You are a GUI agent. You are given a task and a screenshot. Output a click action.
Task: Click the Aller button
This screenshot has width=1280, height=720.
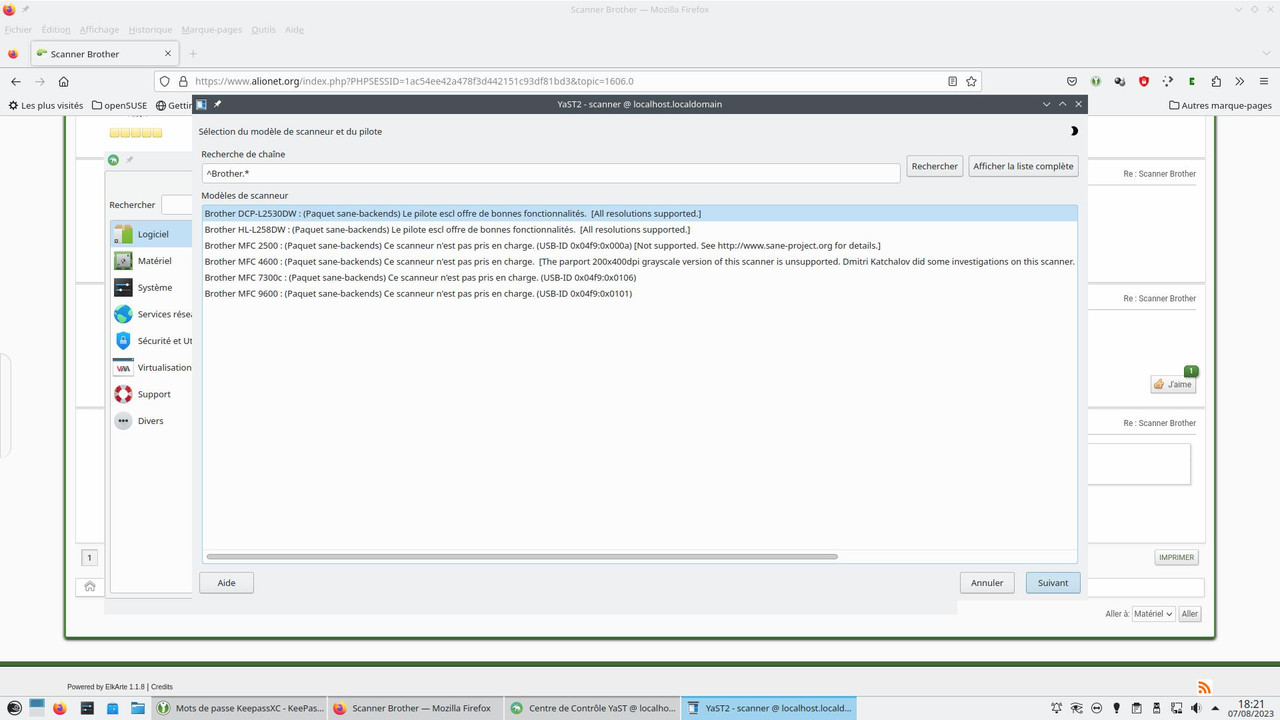tap(1190, 614)
